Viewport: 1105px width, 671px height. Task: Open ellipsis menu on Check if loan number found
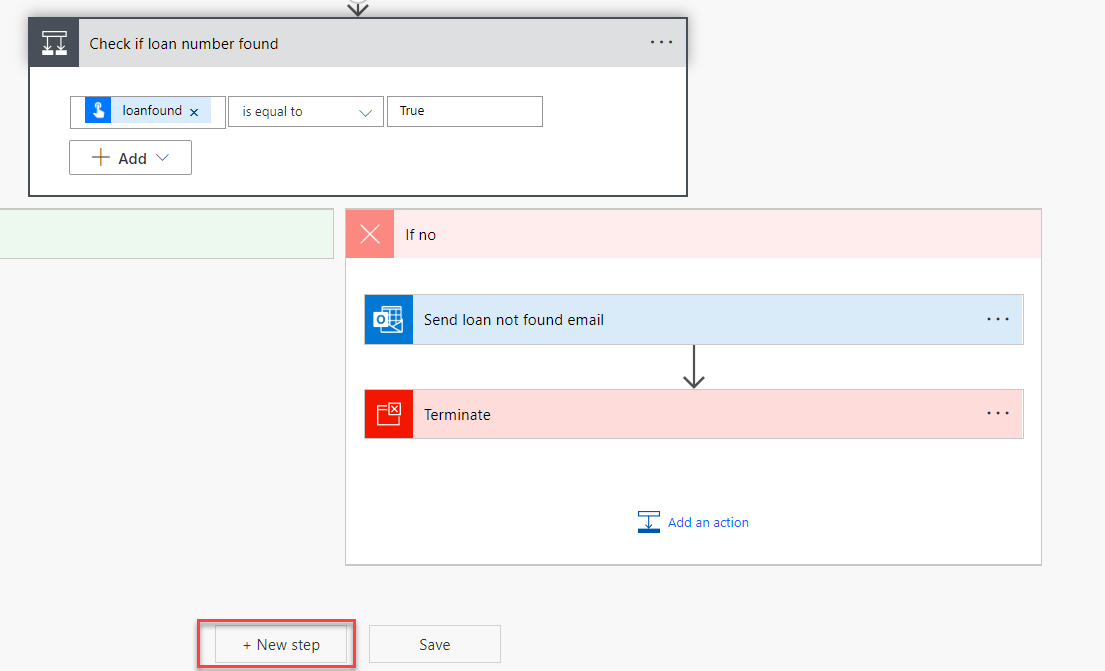[661, 42]
